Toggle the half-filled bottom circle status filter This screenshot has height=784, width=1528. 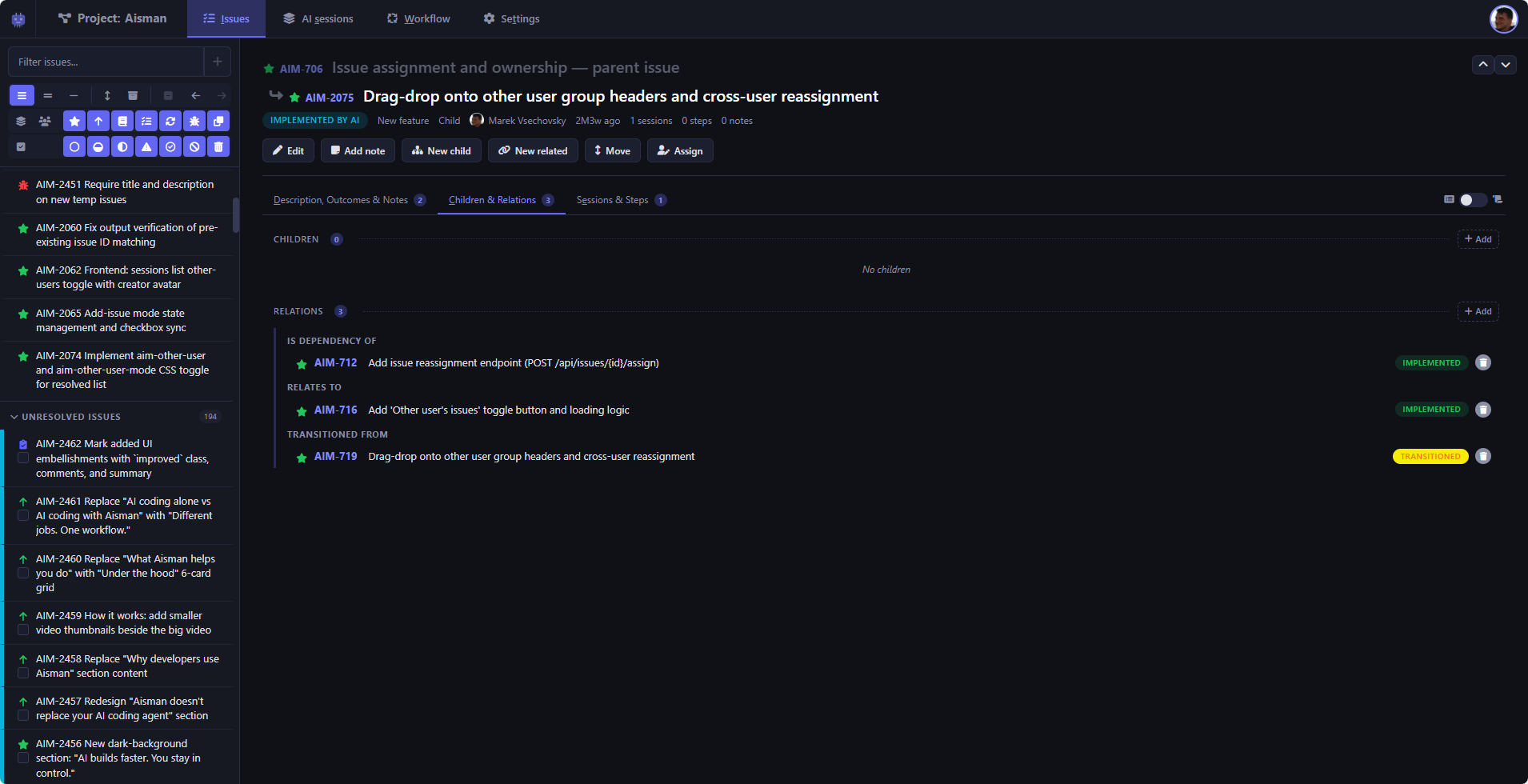(98, 147)
